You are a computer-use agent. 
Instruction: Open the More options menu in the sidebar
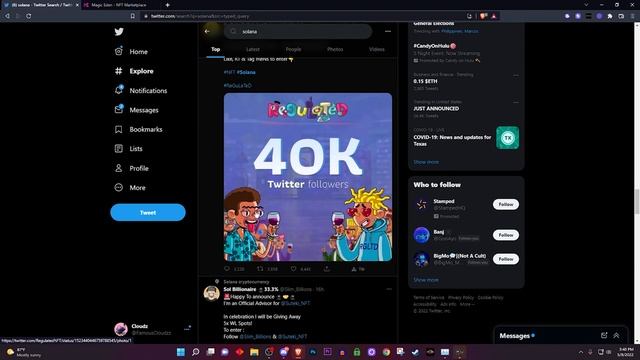pos(130,188)
